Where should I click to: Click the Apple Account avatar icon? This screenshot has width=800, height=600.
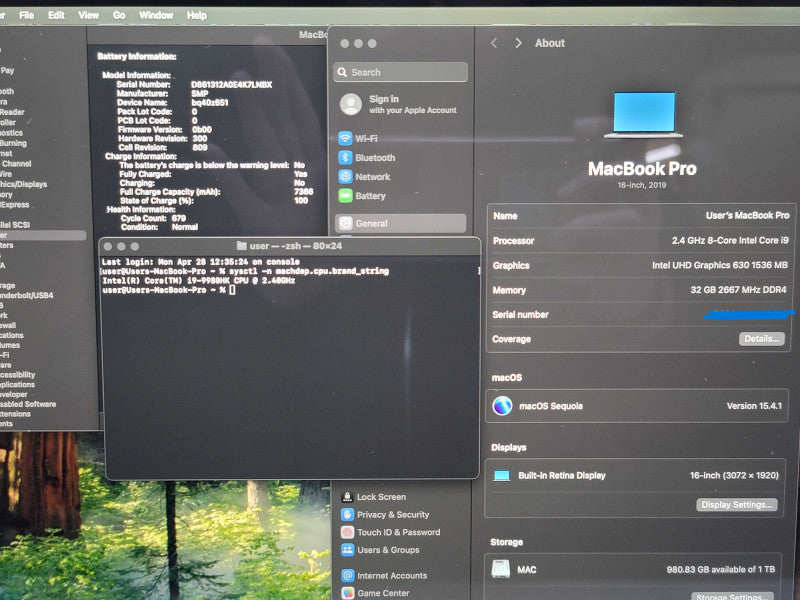coord(351,104)
